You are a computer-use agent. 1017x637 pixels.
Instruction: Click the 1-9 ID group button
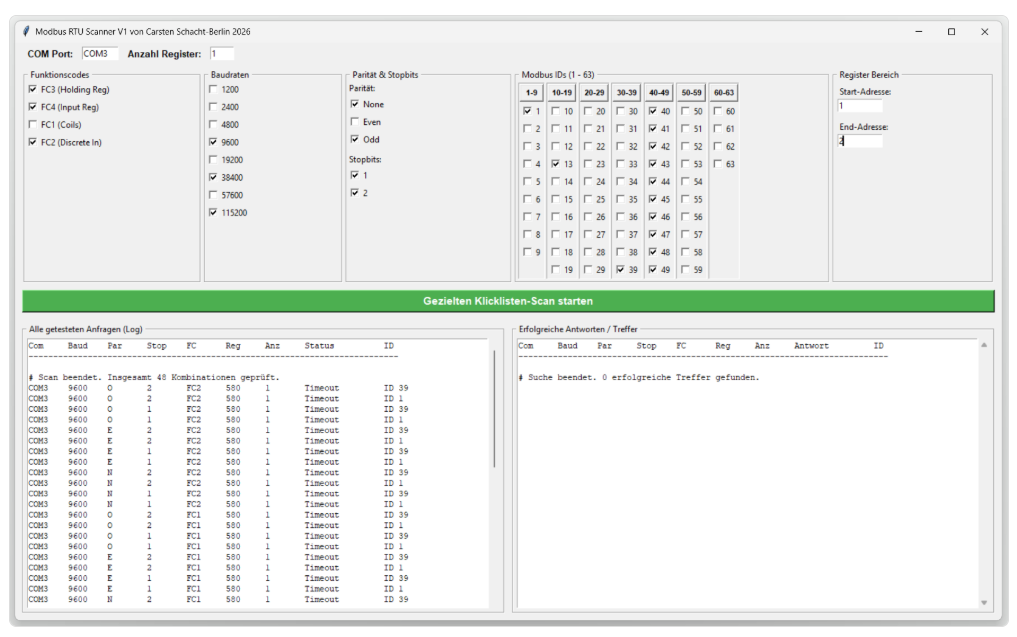(x=531, y=93)
